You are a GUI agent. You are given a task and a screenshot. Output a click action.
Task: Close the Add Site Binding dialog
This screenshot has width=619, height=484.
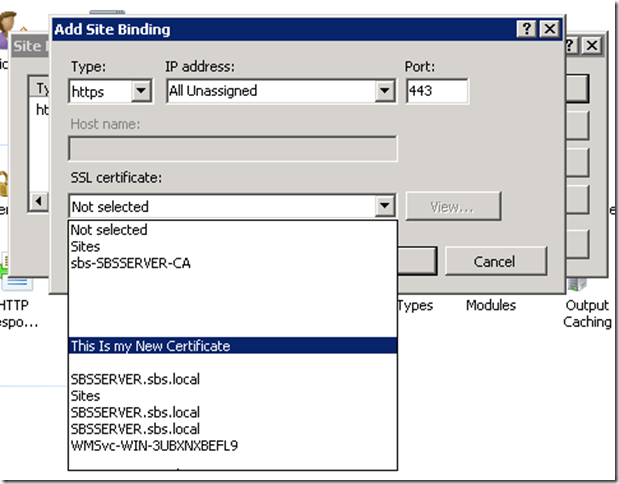(x=549, y=30)
